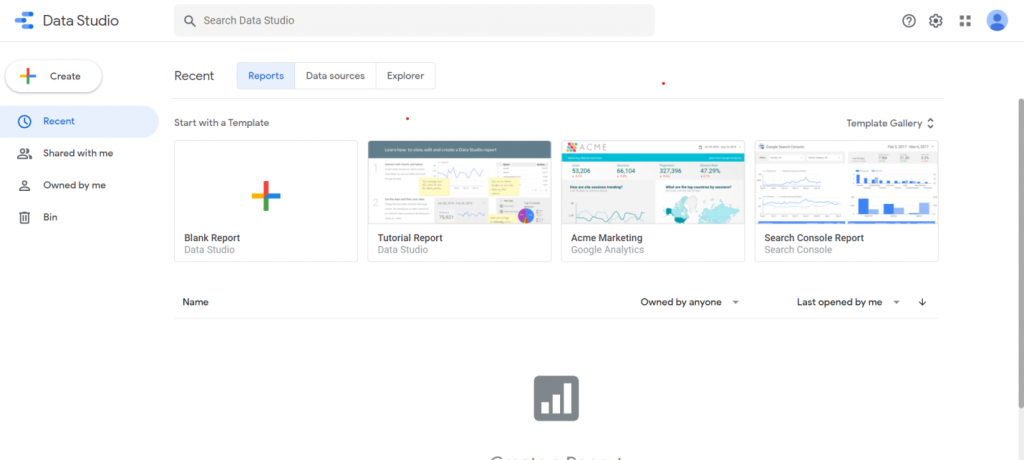
Task: Expand the Template Gallery
Action: pyautogui.click(x=890, y=123)
